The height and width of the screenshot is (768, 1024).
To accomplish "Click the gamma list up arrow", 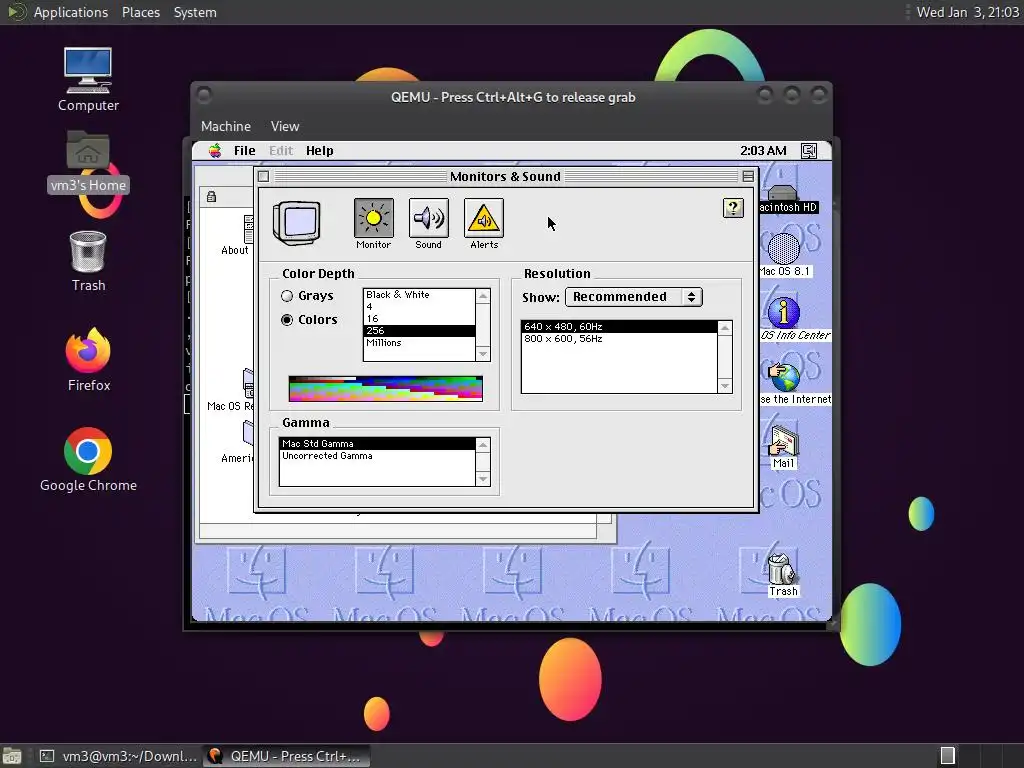I will point(483,445).
